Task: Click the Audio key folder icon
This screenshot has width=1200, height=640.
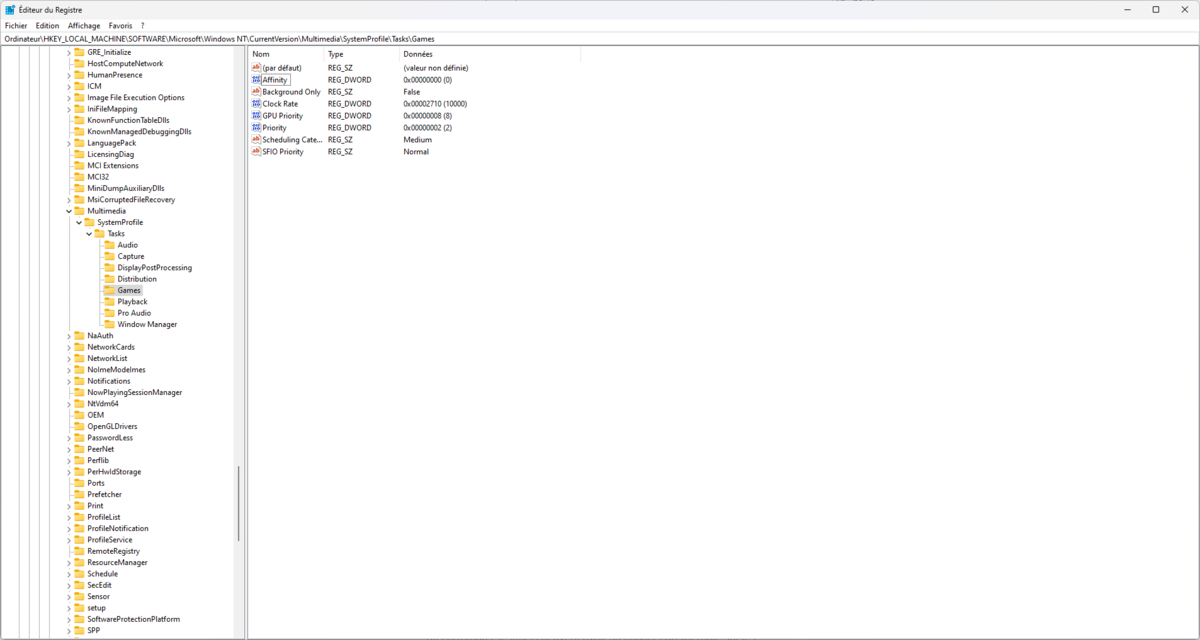Action: pos(109,245)
